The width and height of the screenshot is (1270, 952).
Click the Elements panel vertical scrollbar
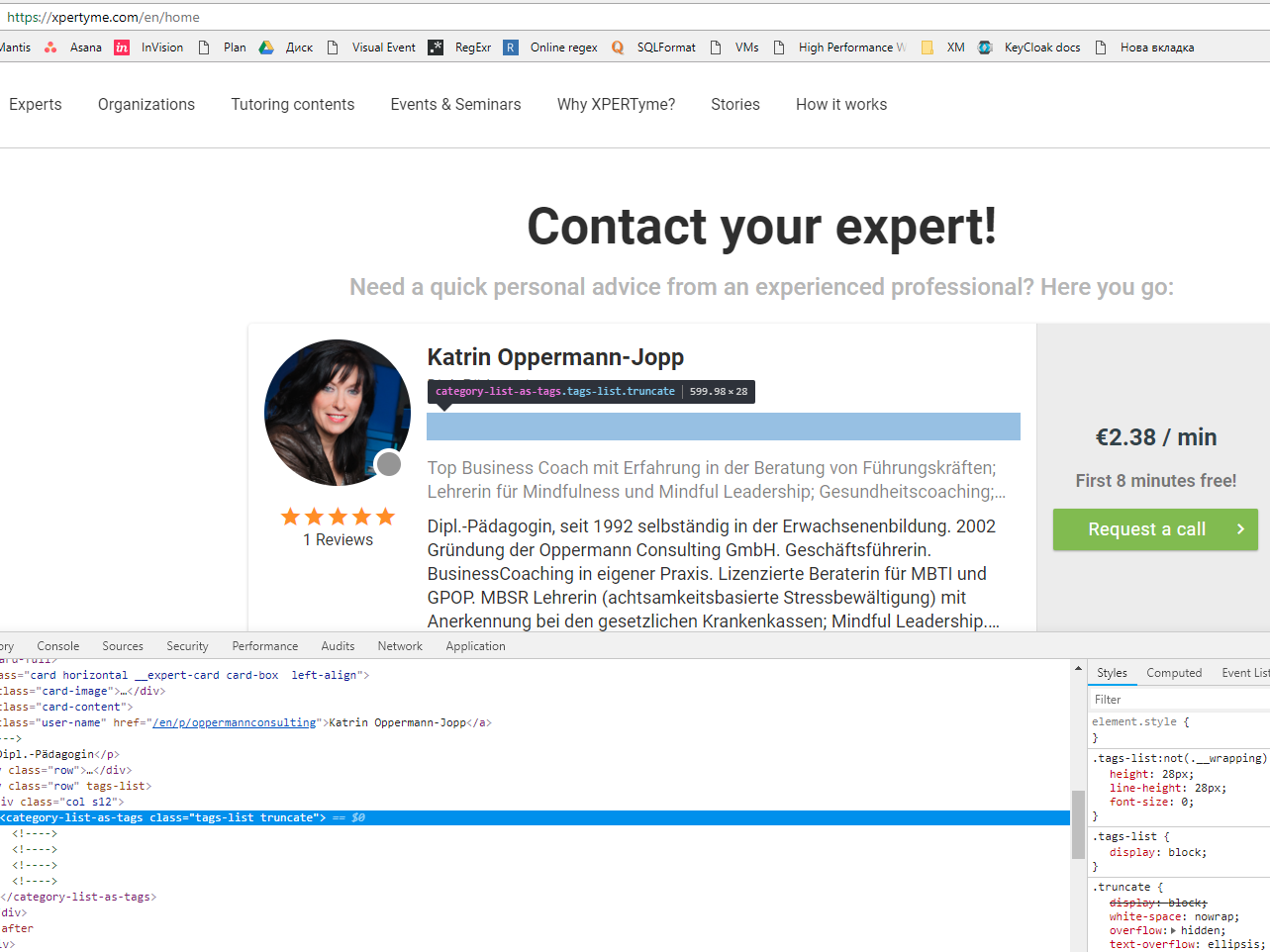coord(1078,823)
